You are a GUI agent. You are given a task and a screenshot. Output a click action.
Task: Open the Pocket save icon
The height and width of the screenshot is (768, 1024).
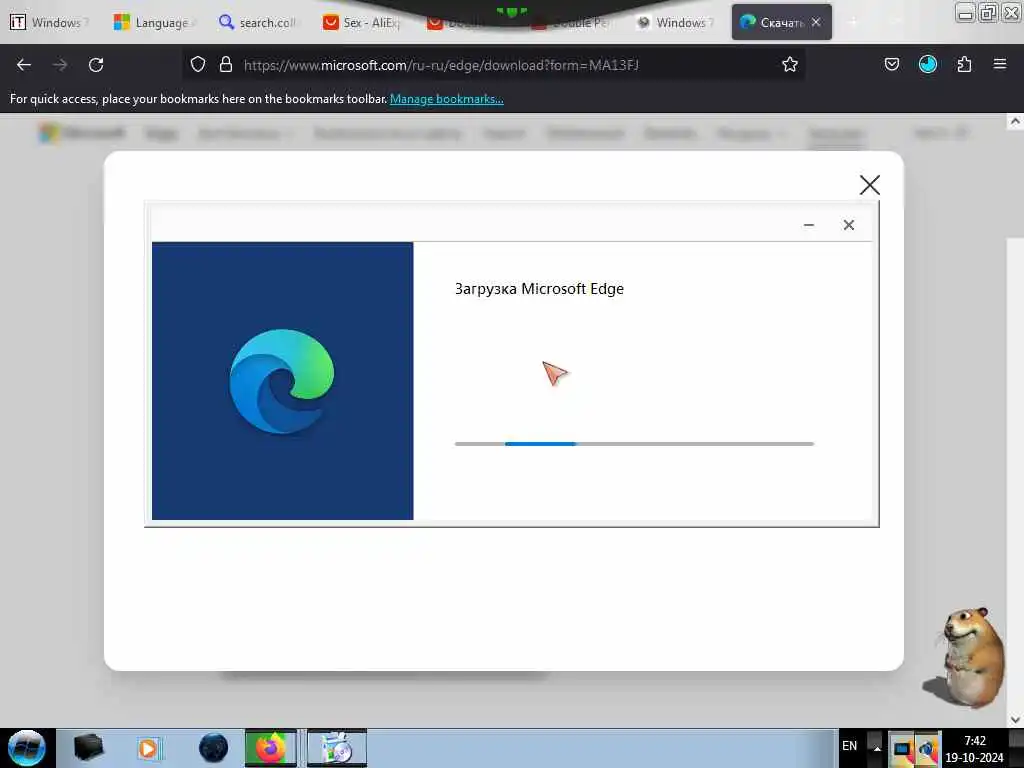891,64
